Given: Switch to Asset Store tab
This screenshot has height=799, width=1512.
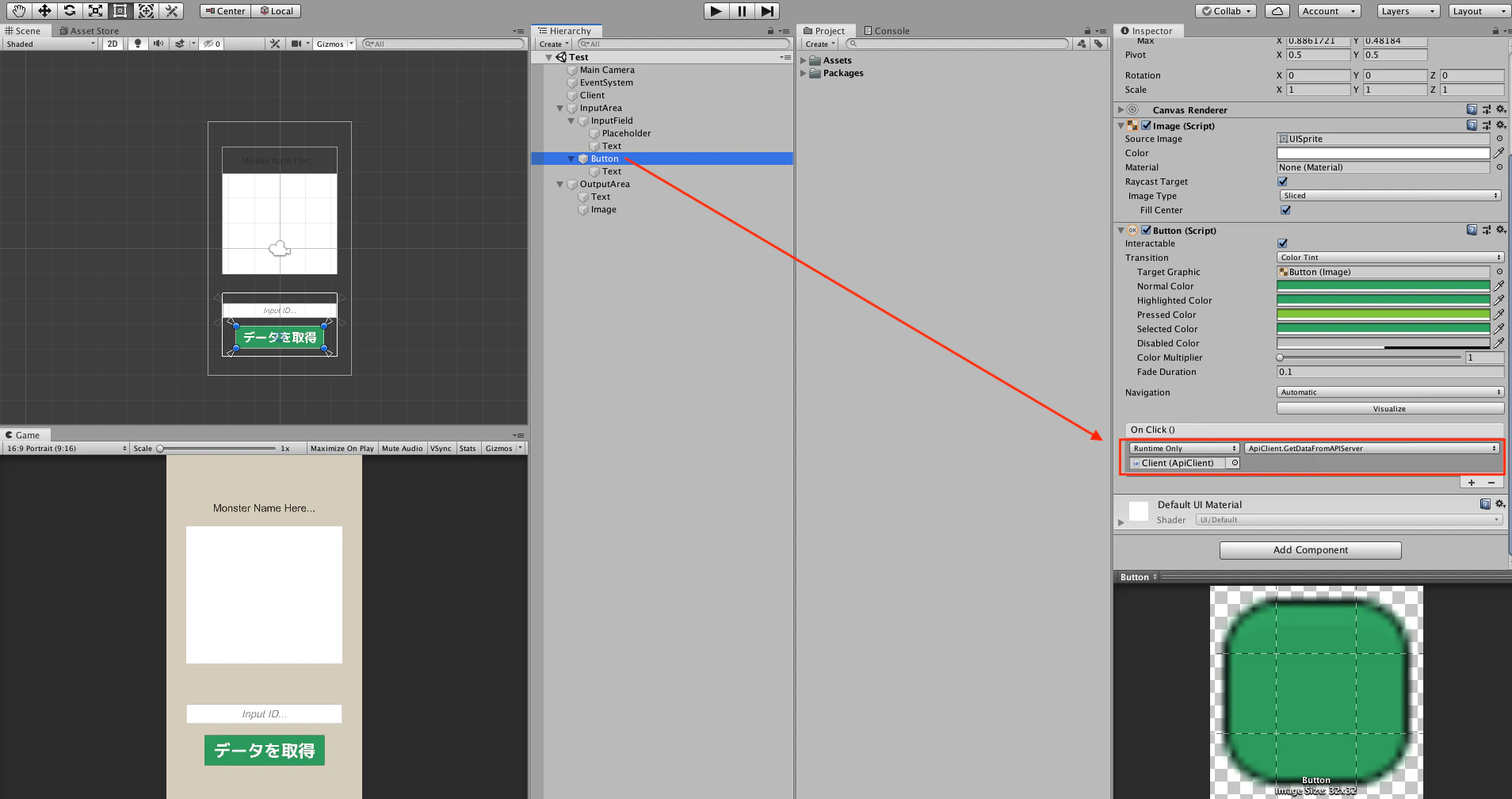Looking at the screenshot, I should pos(90,31).
